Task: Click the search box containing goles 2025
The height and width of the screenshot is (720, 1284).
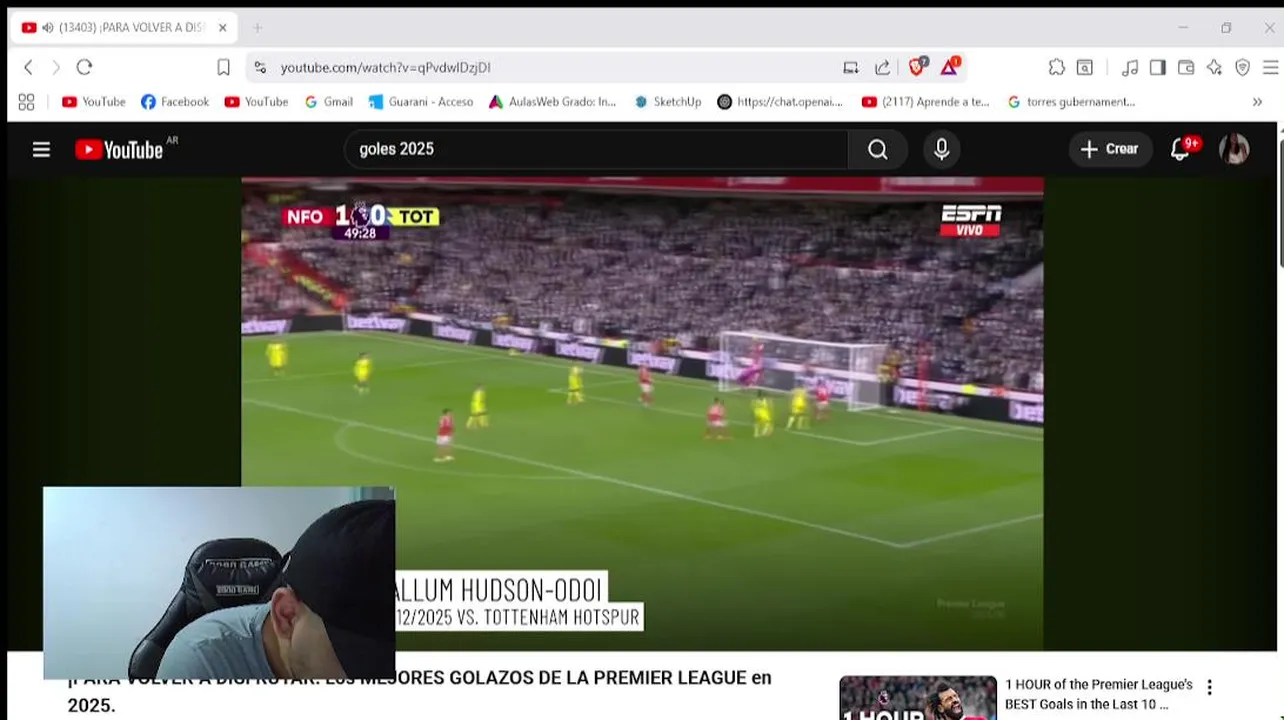Action: click(596, 149)
